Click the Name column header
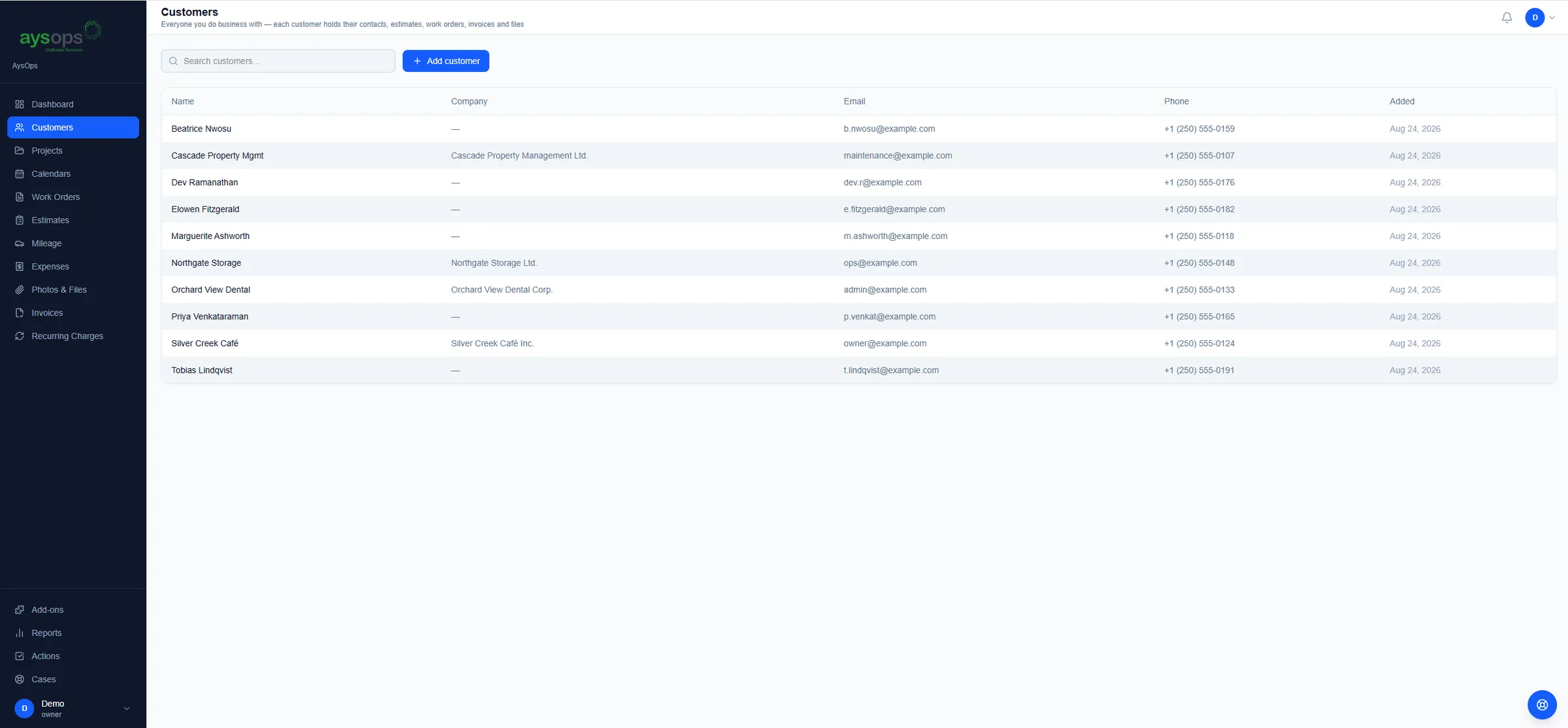 pyautogui.click(x=183, y=101)
